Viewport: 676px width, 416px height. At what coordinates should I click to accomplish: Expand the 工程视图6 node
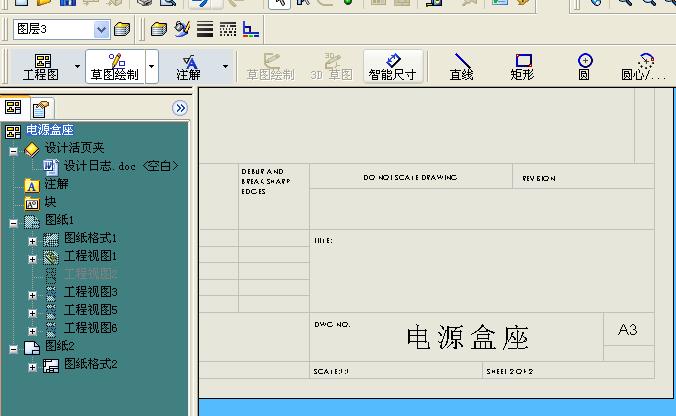tap(32, 331)
